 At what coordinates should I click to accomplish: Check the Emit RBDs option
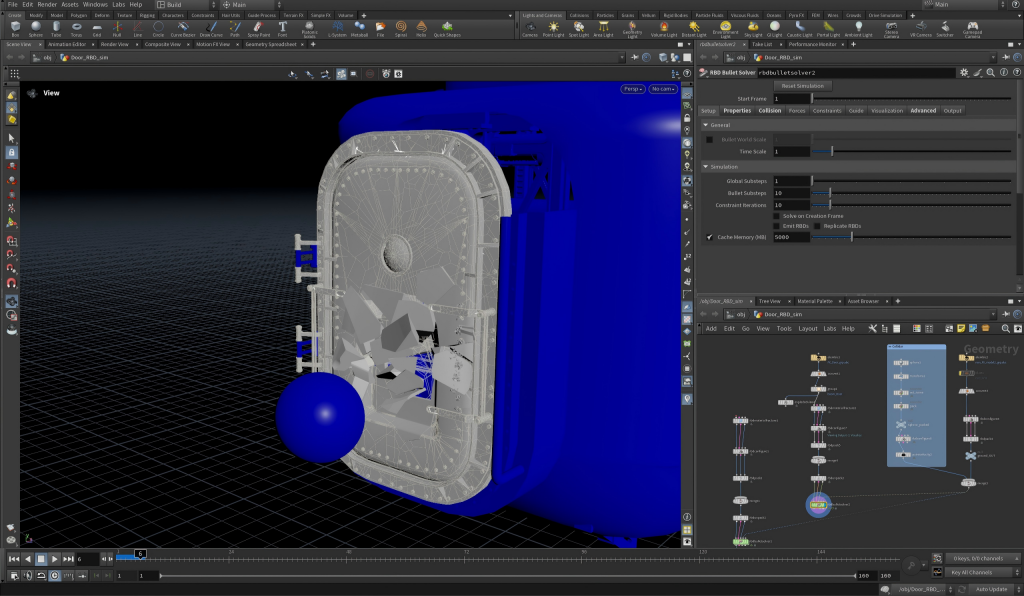click(x=776, y=226)
